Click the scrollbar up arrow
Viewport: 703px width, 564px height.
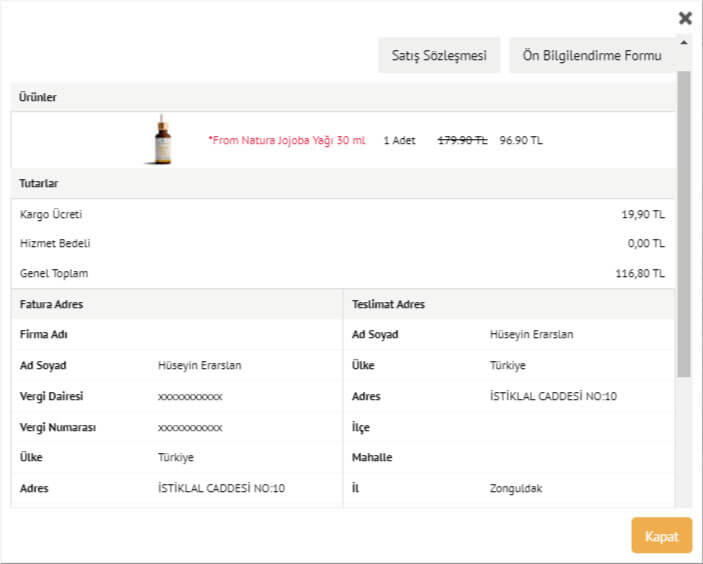pyautogui.click(x=684, y=43)
